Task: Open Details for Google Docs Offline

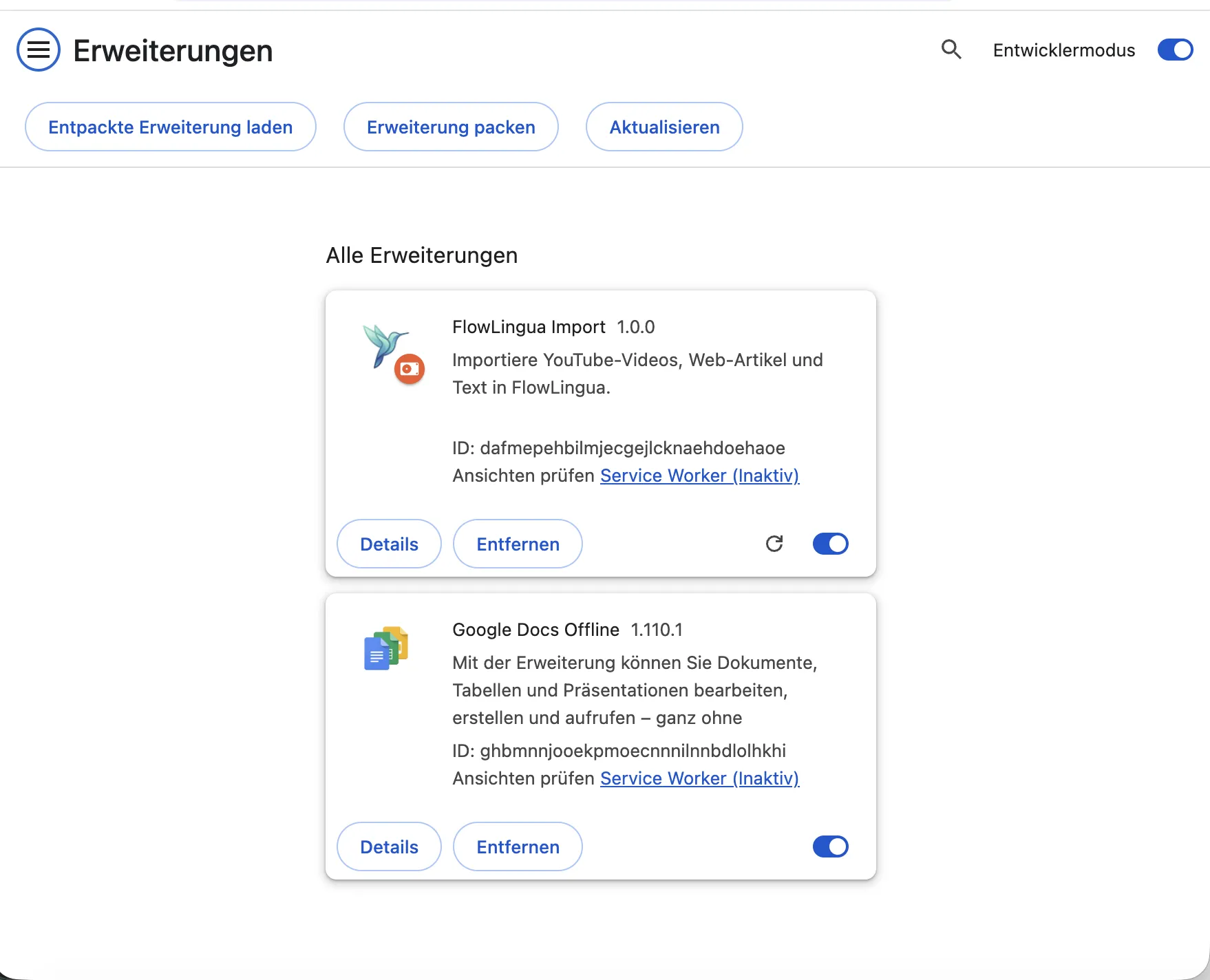Action: [x=389, y=846]
